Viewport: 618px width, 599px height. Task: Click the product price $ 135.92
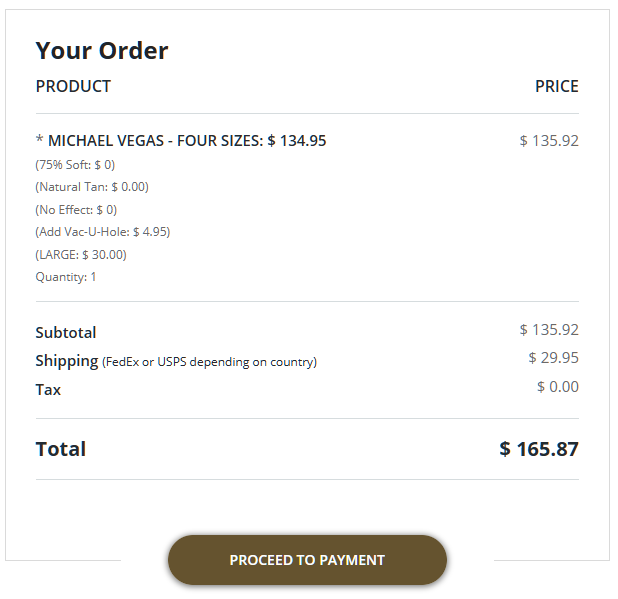(x=549, y=141)
